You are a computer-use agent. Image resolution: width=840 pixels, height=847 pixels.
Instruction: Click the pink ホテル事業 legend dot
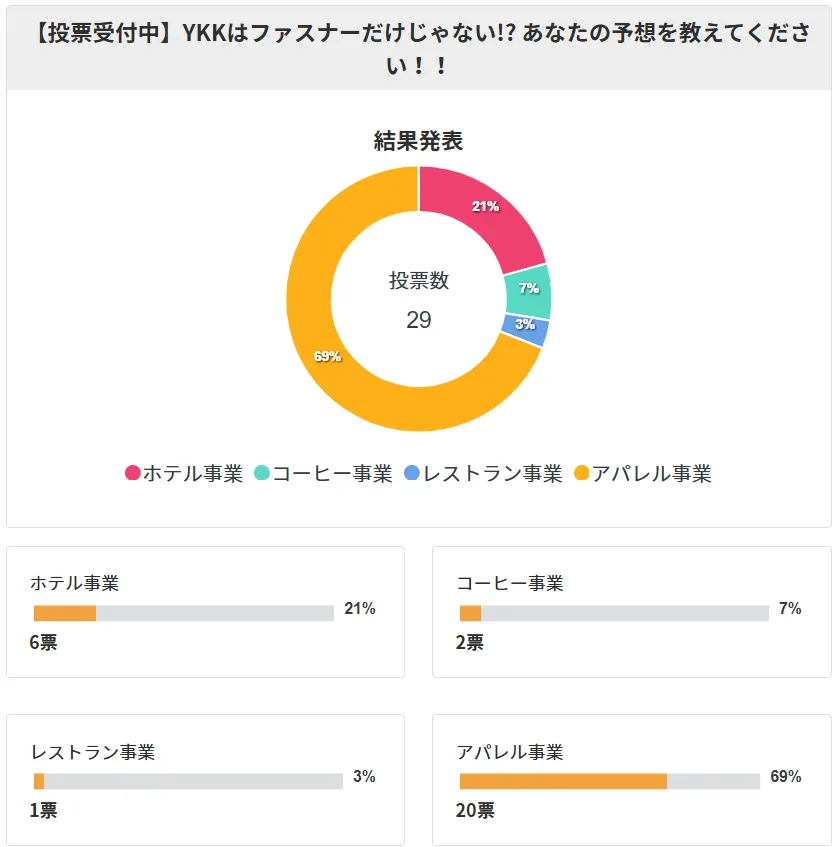pyautogui.click(x=132, y=473)
